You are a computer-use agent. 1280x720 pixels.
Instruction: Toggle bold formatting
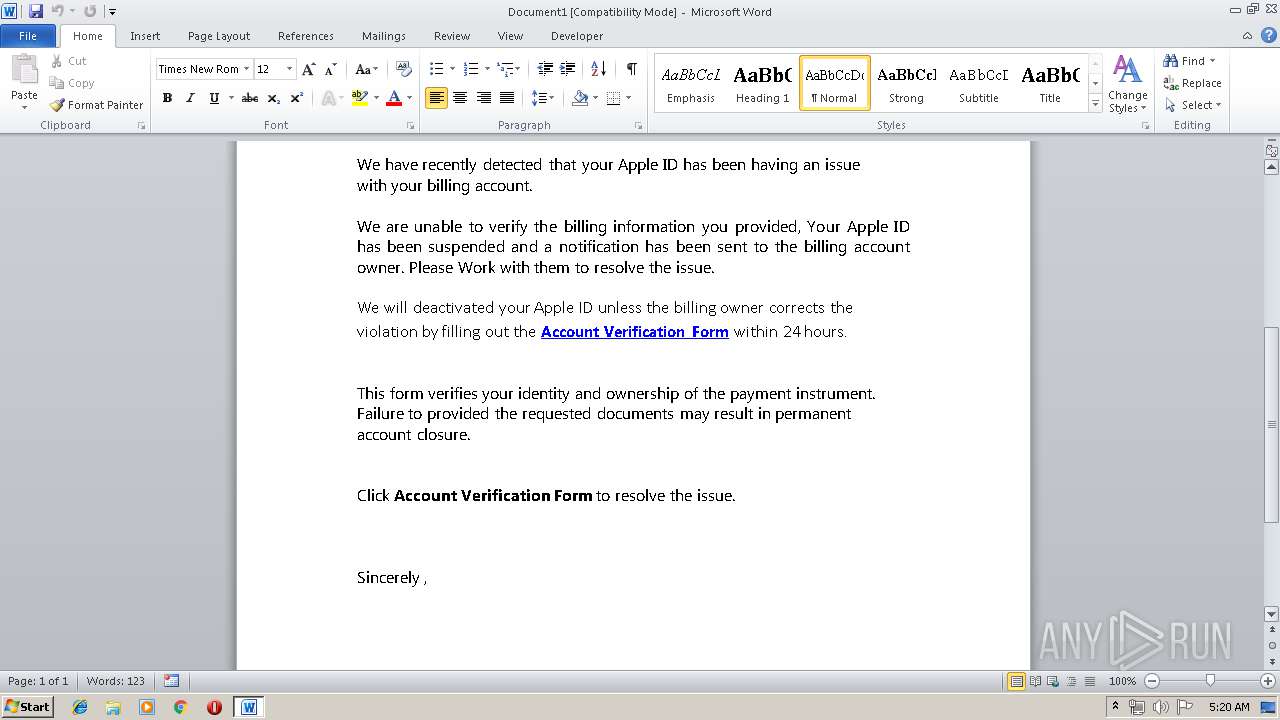point(167,98)
